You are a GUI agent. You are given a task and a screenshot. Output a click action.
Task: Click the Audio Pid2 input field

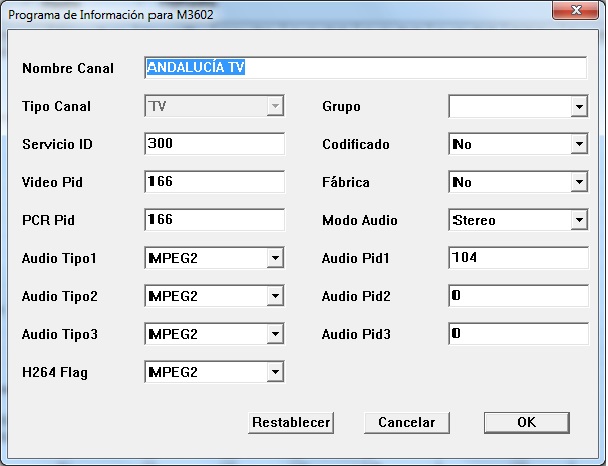(x=518, y=296)
